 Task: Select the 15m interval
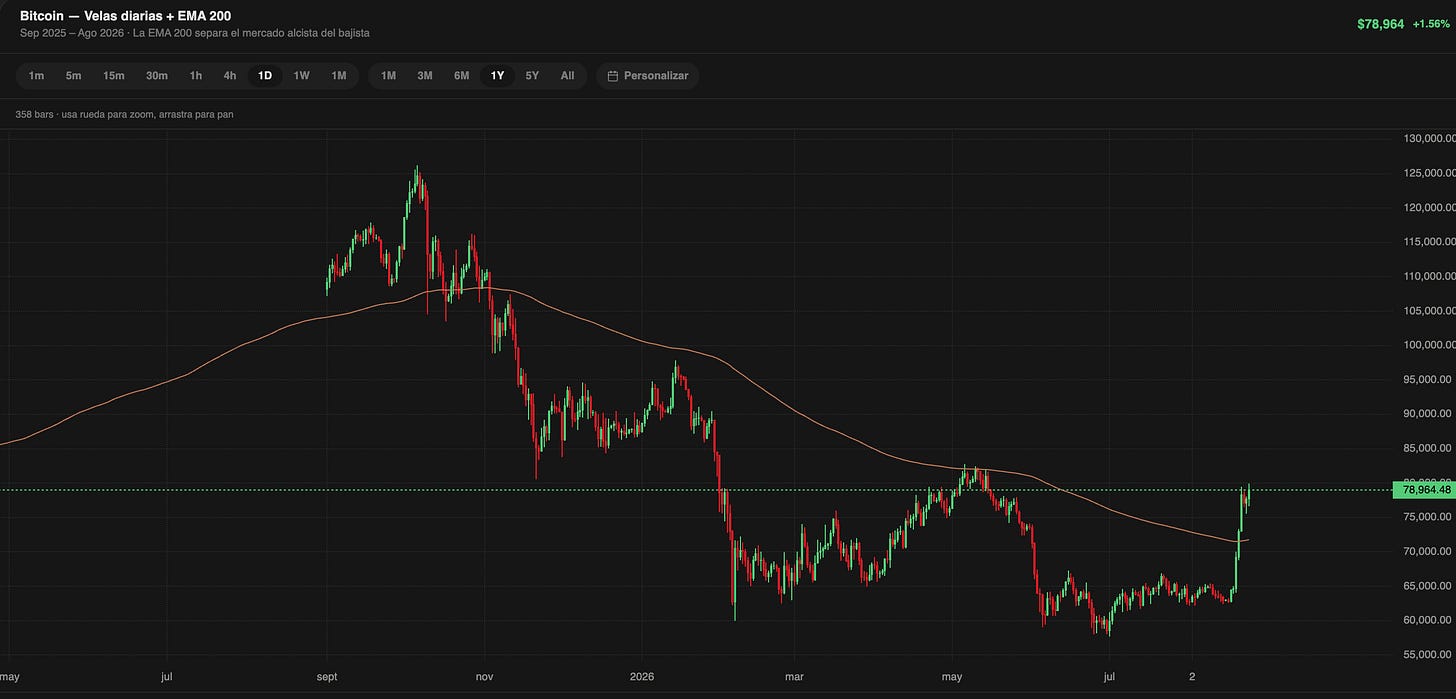[x=114, y=76]
